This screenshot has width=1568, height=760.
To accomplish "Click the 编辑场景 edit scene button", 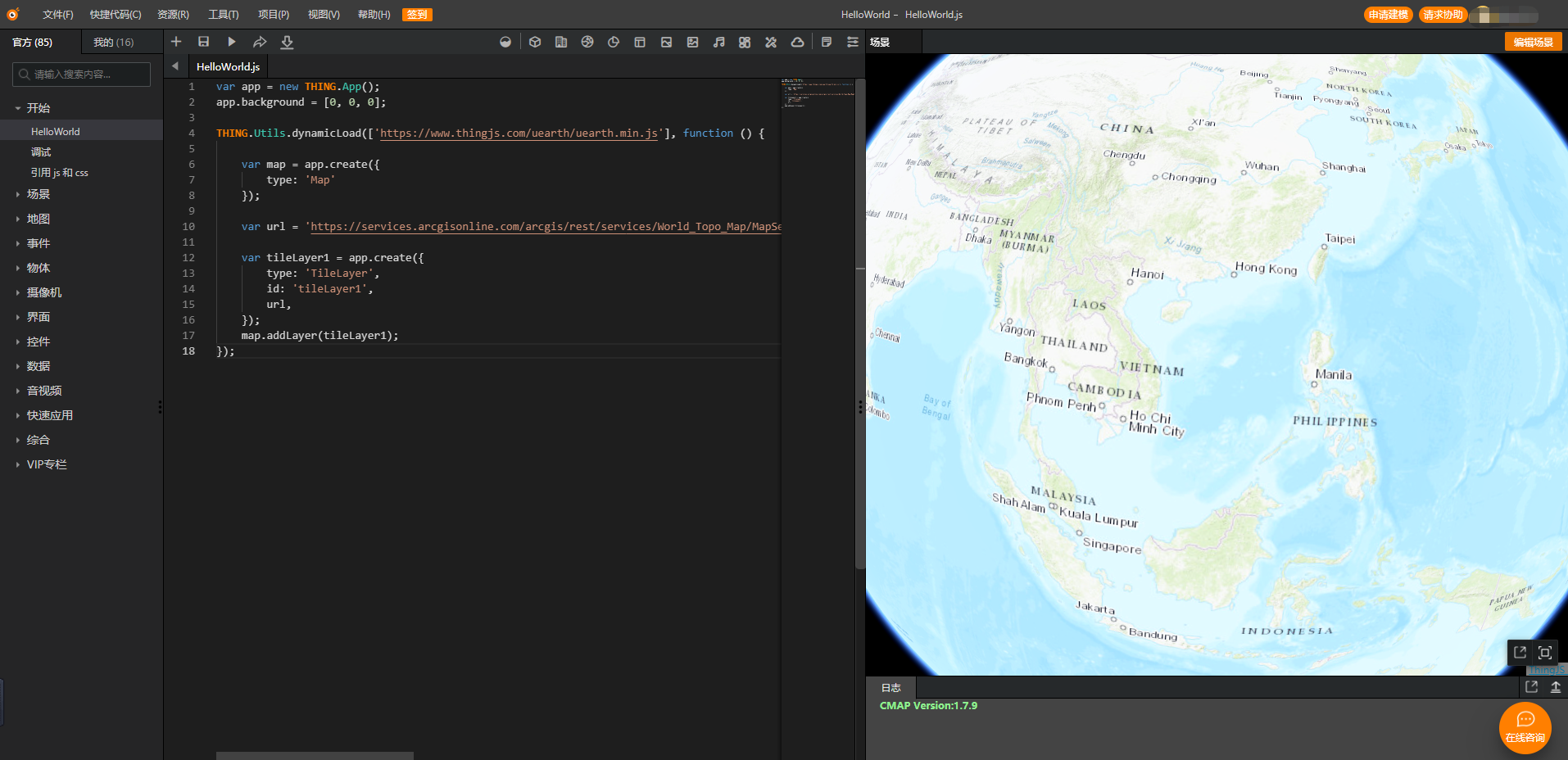I will pyautogui.click(x=1533, y=42).
